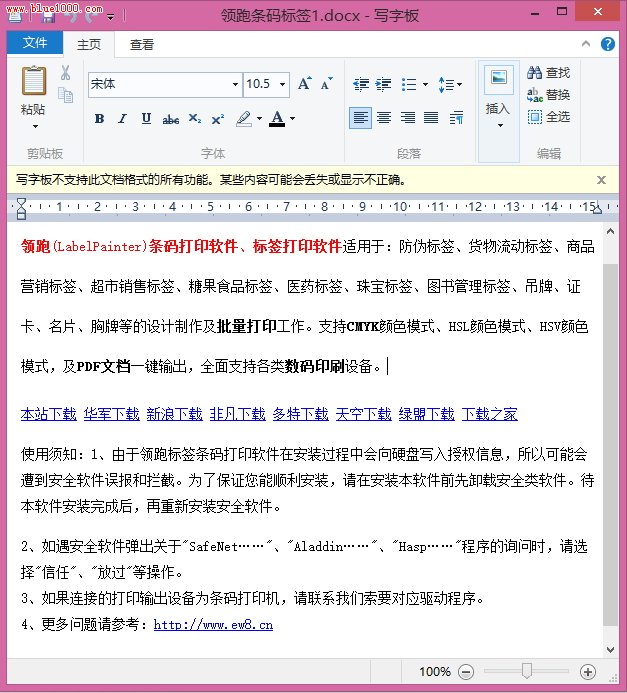The width and height of the screenshot is (627, 693).
Task: Click the zoom out minus button
Action: pos(466,672)
